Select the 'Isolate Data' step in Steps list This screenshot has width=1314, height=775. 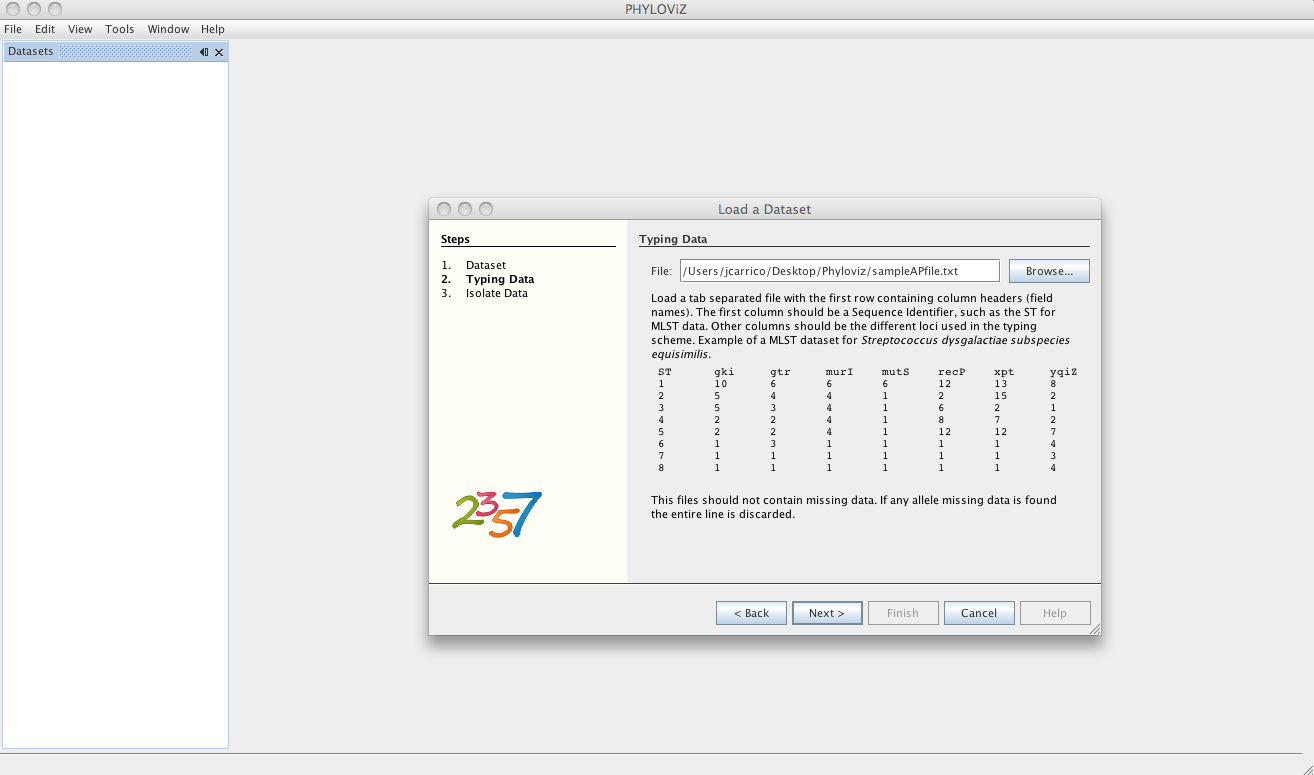point(497,293)
